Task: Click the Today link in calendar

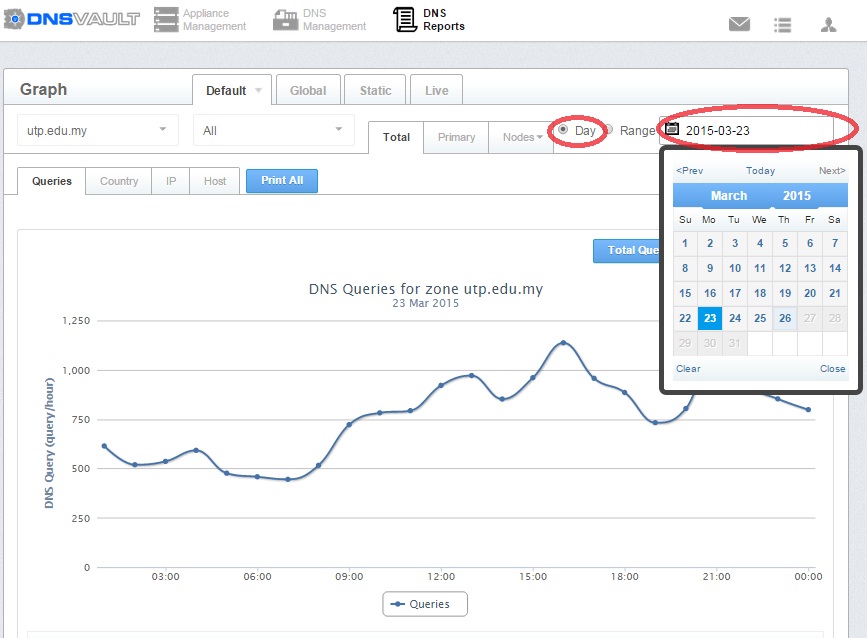Action: 760,171
